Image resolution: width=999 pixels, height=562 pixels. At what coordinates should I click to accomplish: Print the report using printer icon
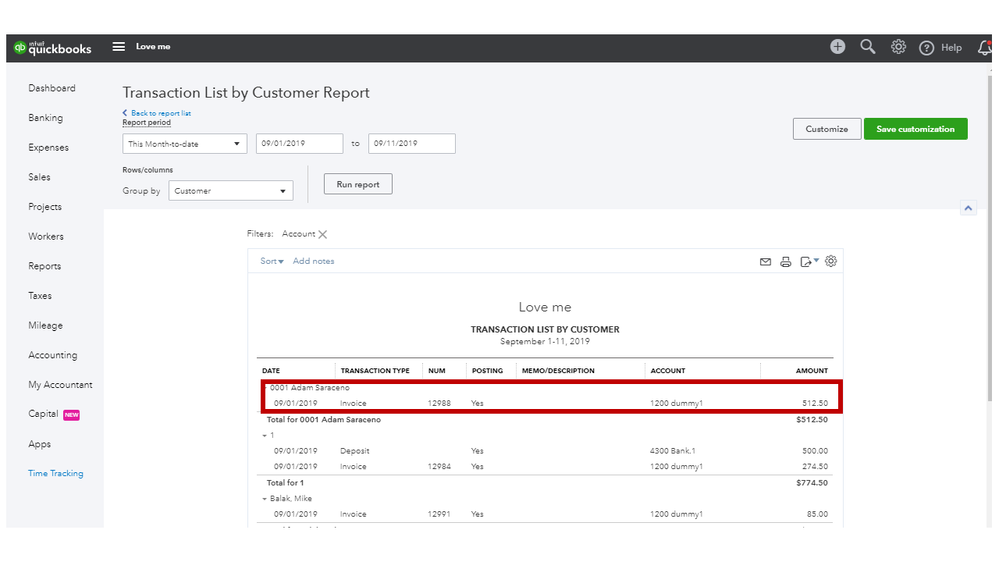(x=785, y=262)
